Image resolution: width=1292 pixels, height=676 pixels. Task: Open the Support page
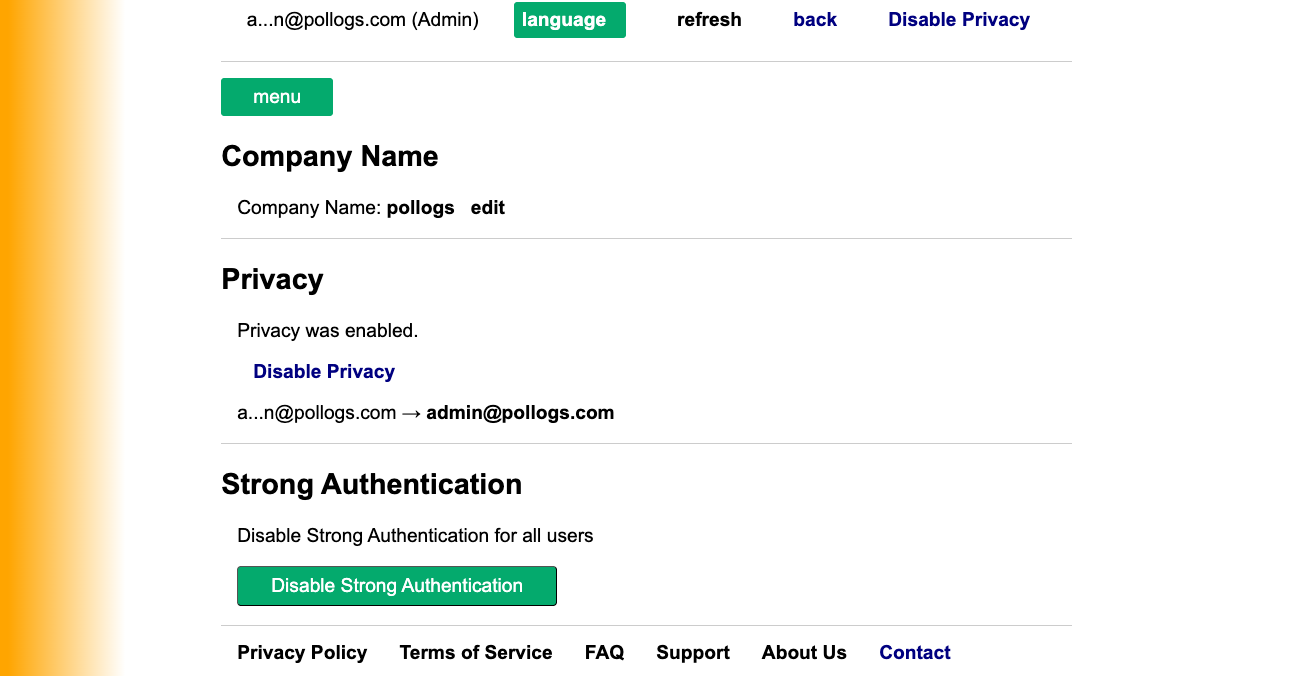coord(693,652)
